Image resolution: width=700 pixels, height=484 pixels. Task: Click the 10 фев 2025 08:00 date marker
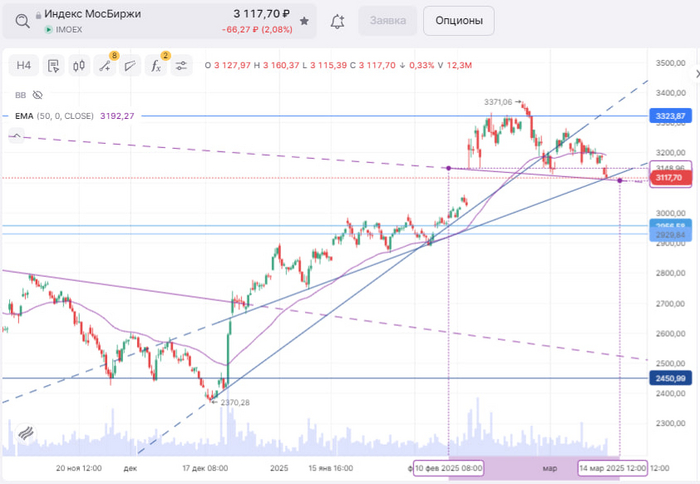pyautogui.click(x=448, y=467)
